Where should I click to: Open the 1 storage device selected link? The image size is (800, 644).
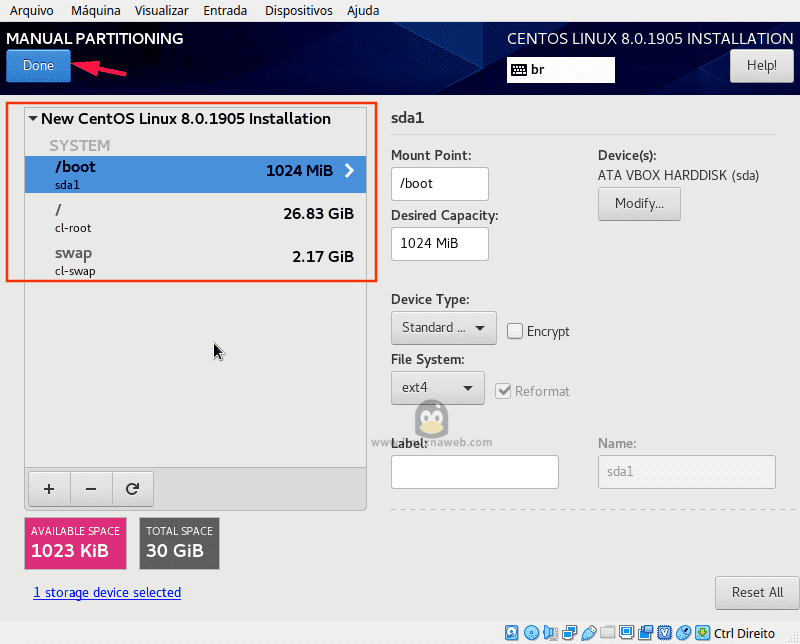click(107, 592)
